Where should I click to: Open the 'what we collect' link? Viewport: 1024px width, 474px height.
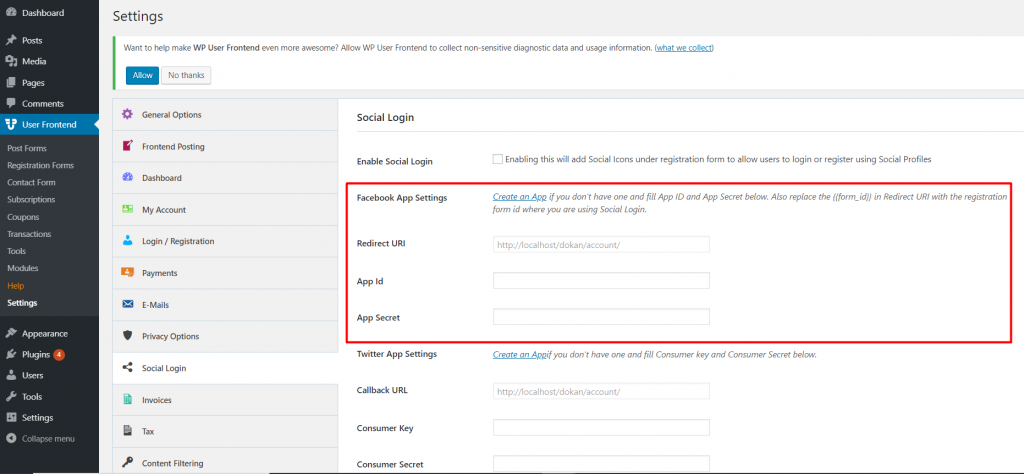click(684, 48)
